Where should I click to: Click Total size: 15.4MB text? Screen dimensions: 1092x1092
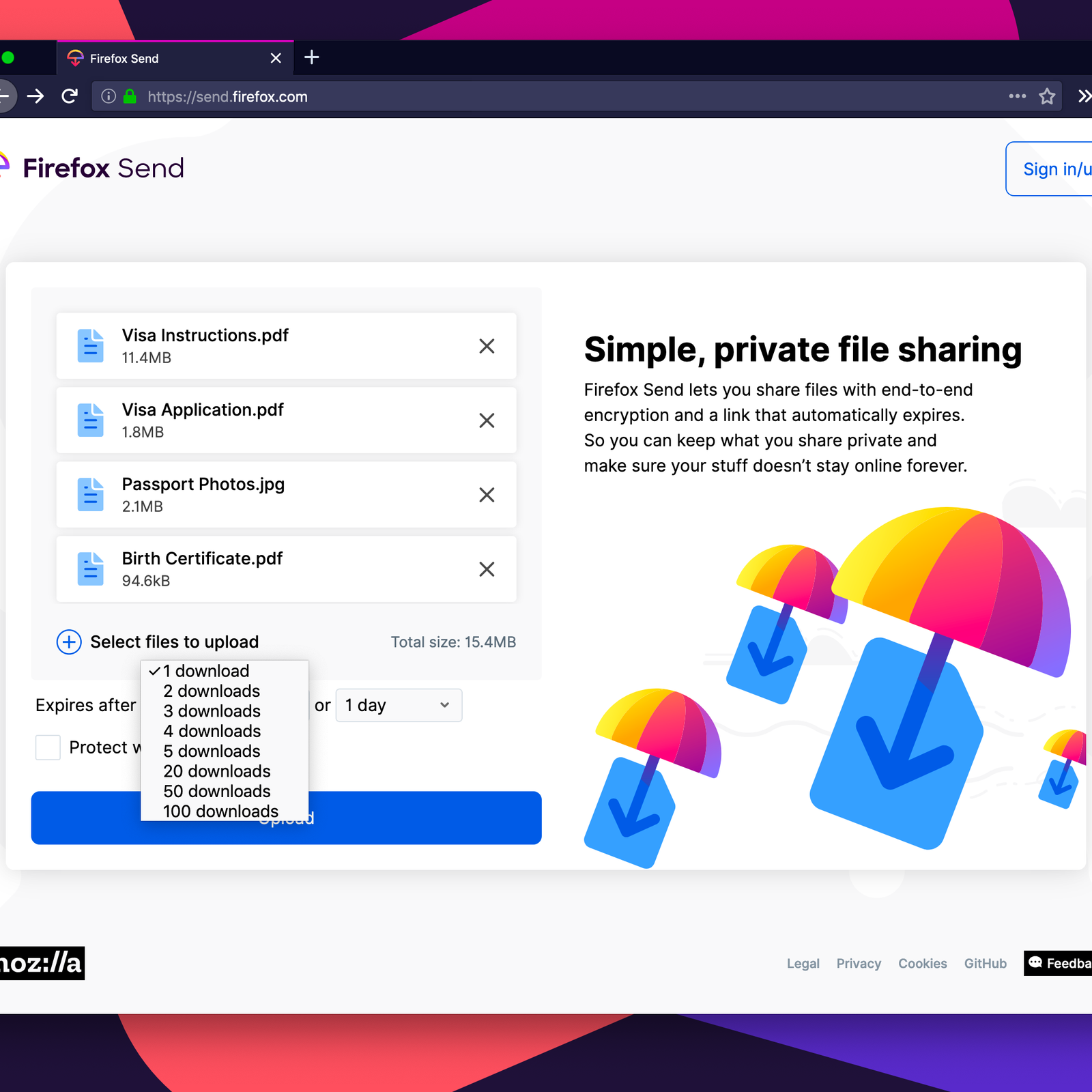(x=453, y=642)
